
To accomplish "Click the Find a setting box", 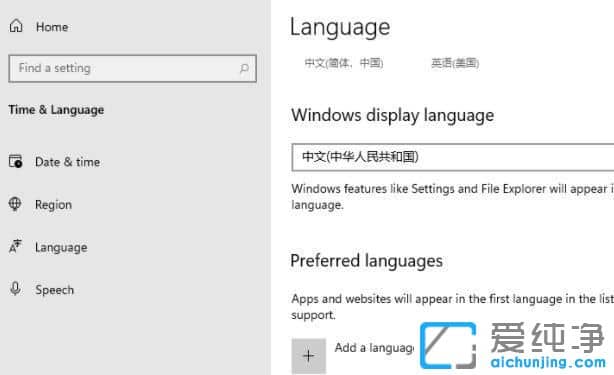I will (x=132, y=69).
